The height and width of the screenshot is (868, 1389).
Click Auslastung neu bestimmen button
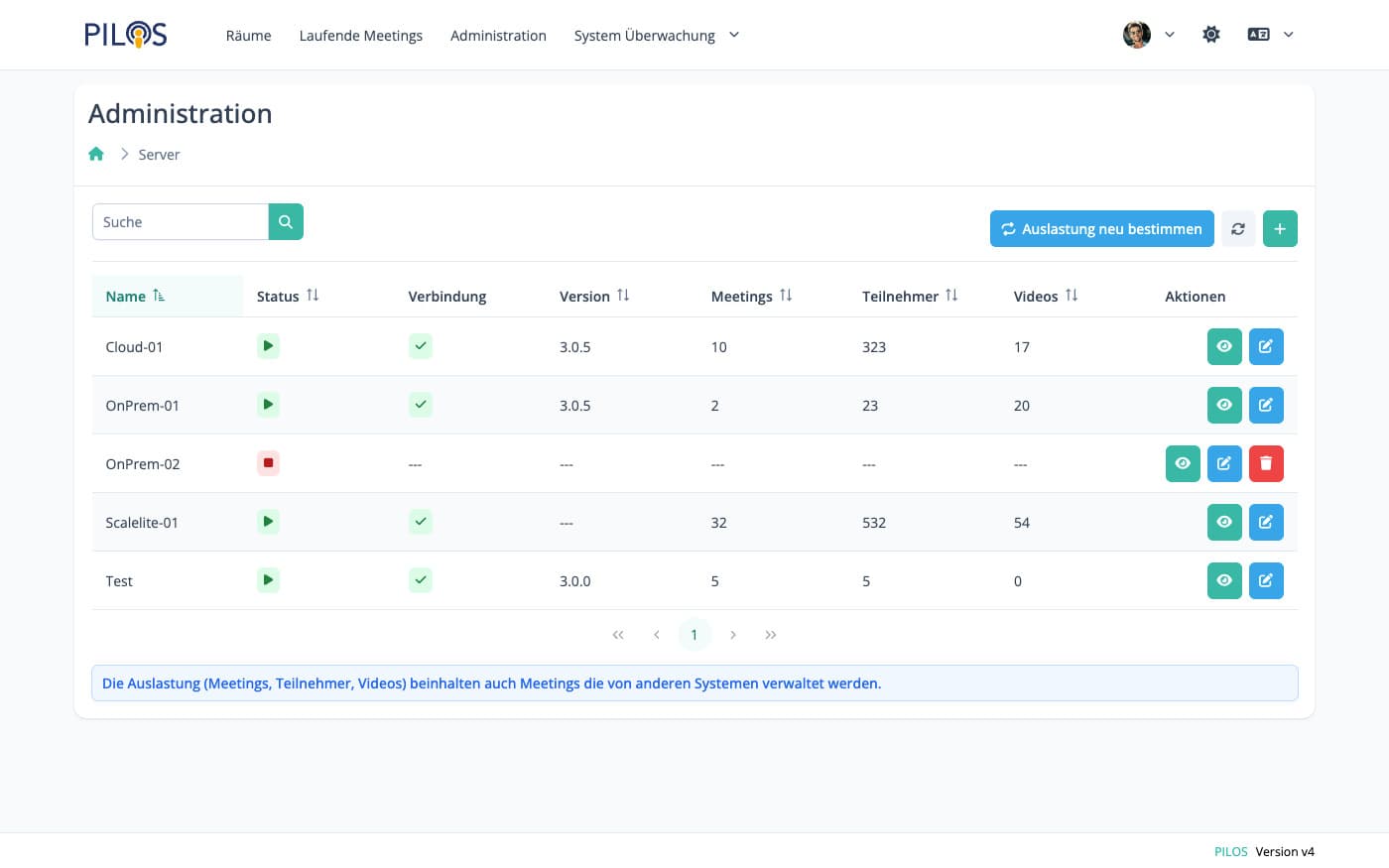pos(1101,229)
